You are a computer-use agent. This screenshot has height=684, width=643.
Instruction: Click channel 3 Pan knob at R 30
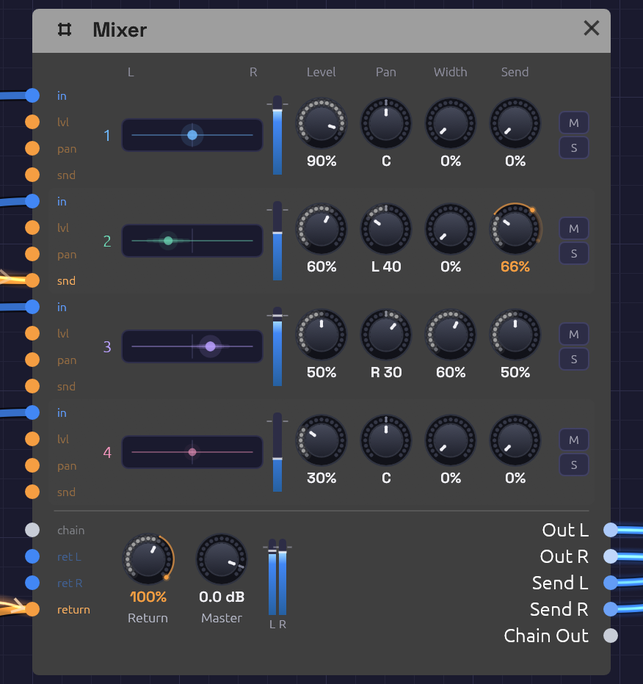(x=386, y=334)
